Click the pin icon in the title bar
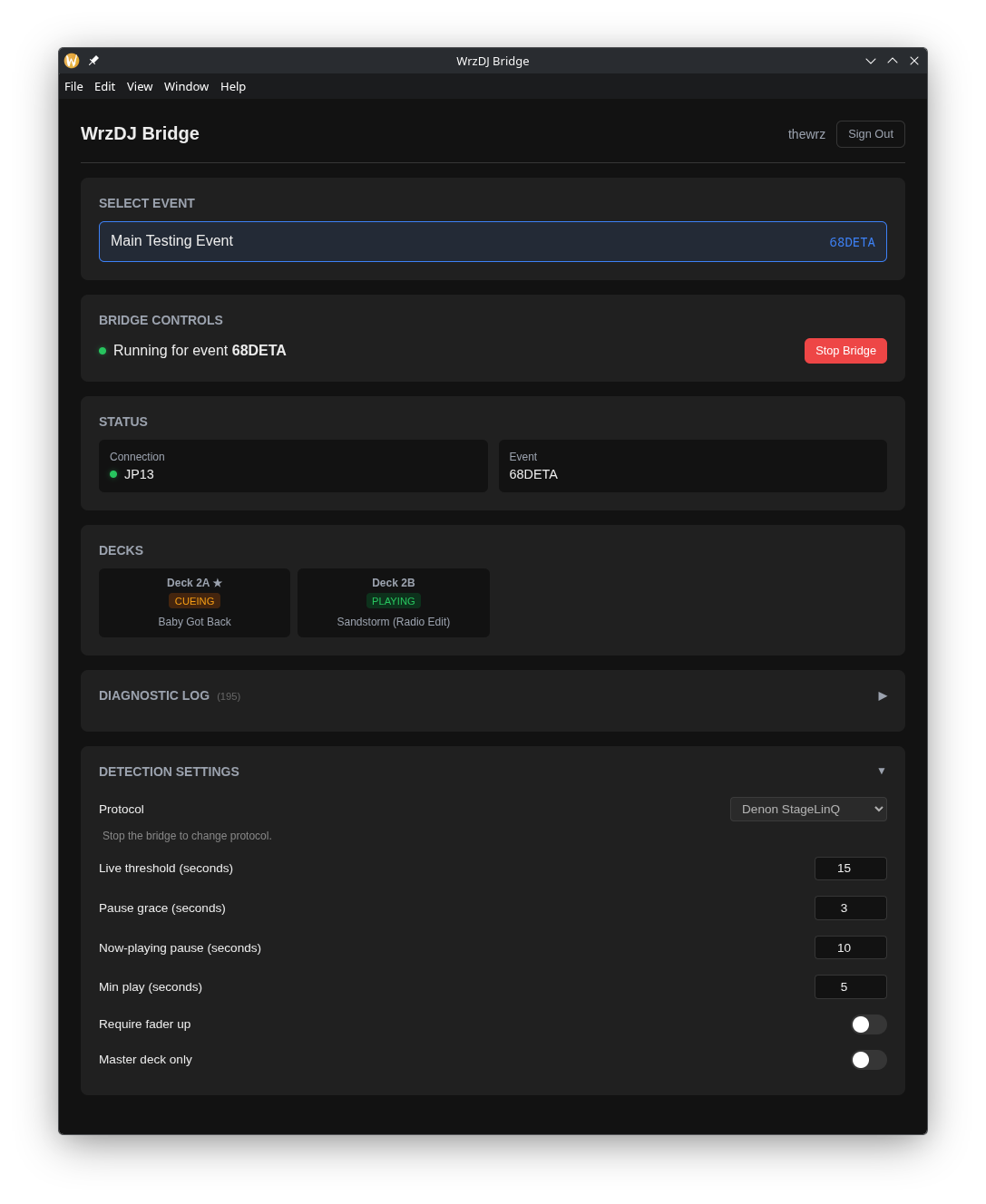This screenshot has height=1204, width=986. click(93, 61)
